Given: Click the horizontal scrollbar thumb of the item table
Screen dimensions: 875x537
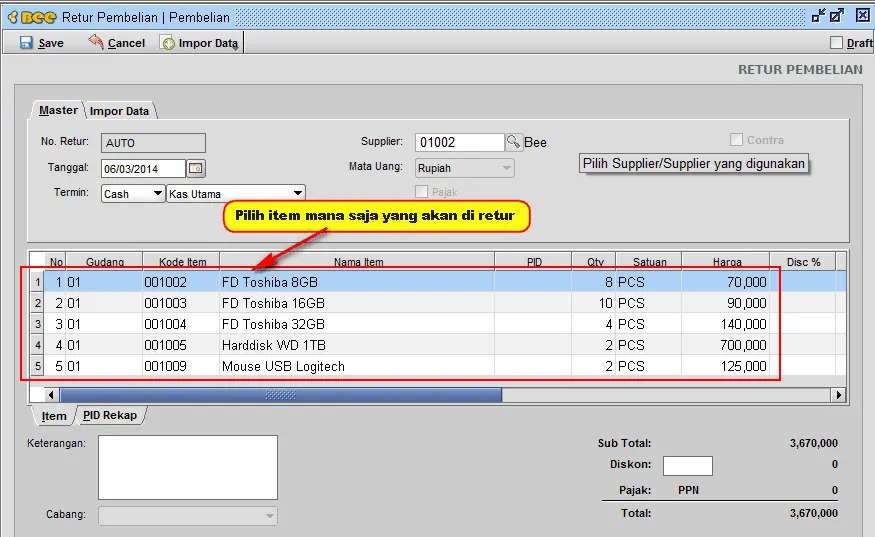Looking at the screenshot, I should (x=281, y=395).
